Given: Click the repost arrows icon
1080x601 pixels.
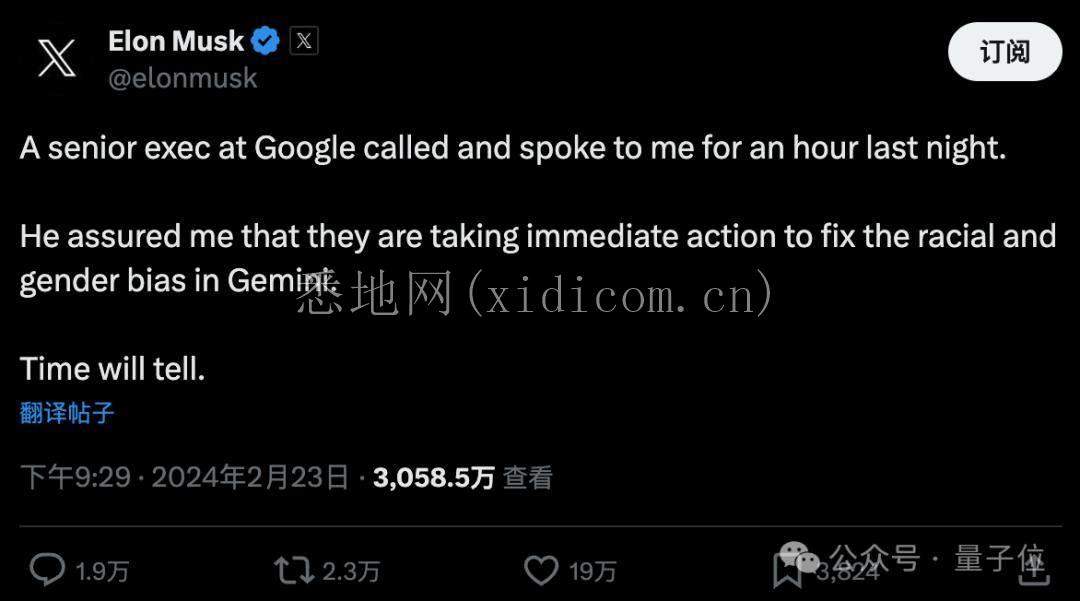Looking at the screenshot, I should 293,570.
